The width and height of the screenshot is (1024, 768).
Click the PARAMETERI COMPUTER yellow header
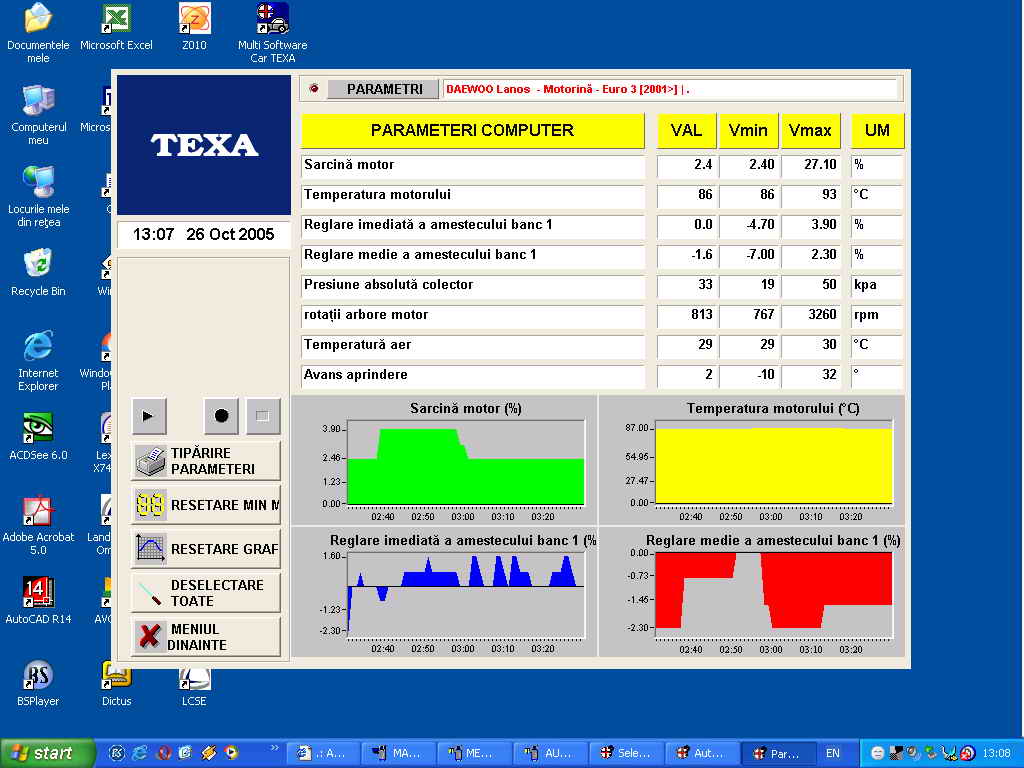click(473, 131)
